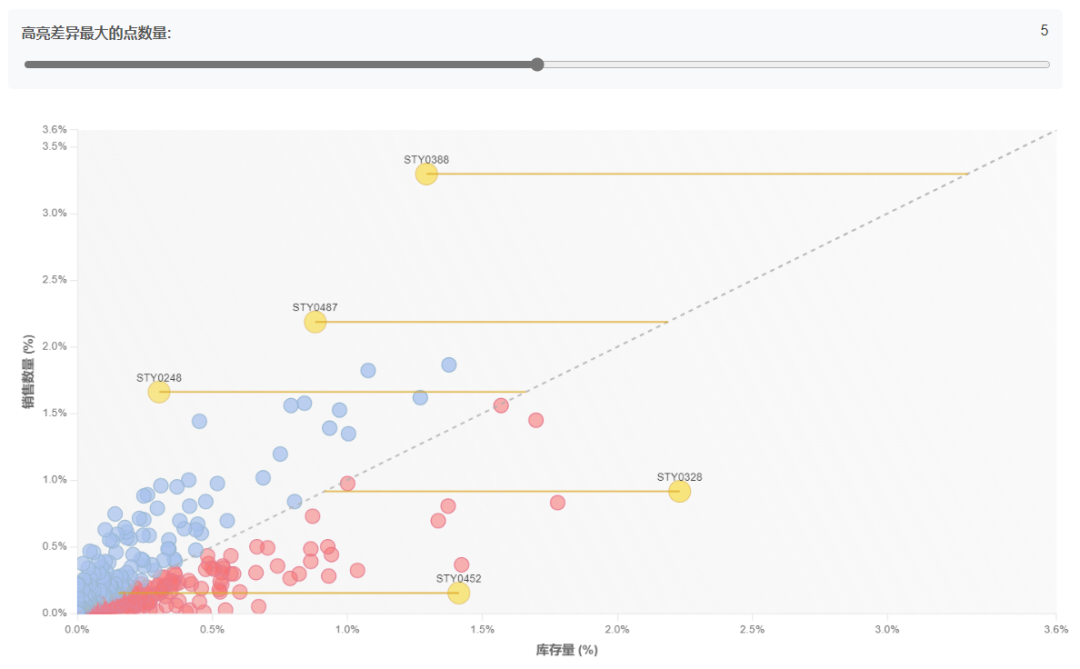
Task: Click the 3.0% tick on x-axis
Action: pos(887,629)
